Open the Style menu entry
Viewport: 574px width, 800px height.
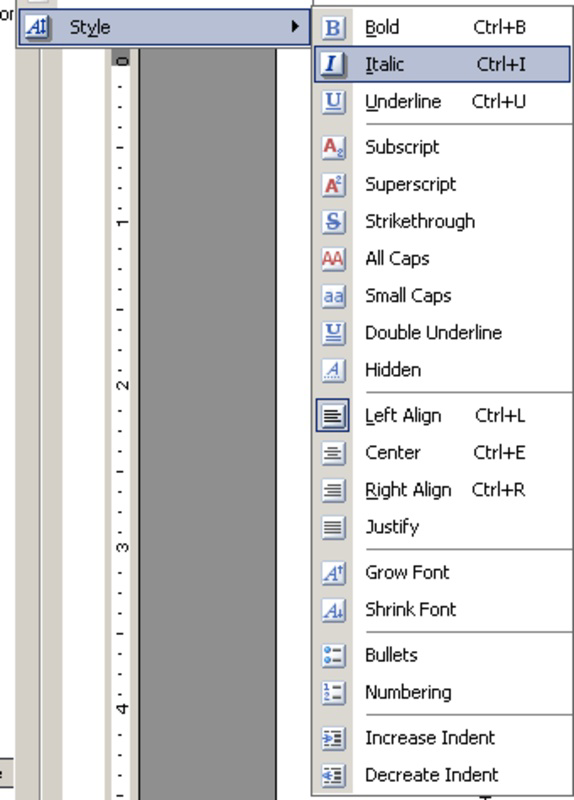164,27
